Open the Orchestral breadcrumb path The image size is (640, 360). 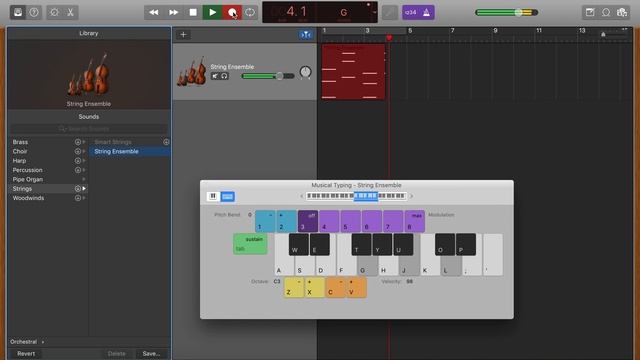[24, 342]
